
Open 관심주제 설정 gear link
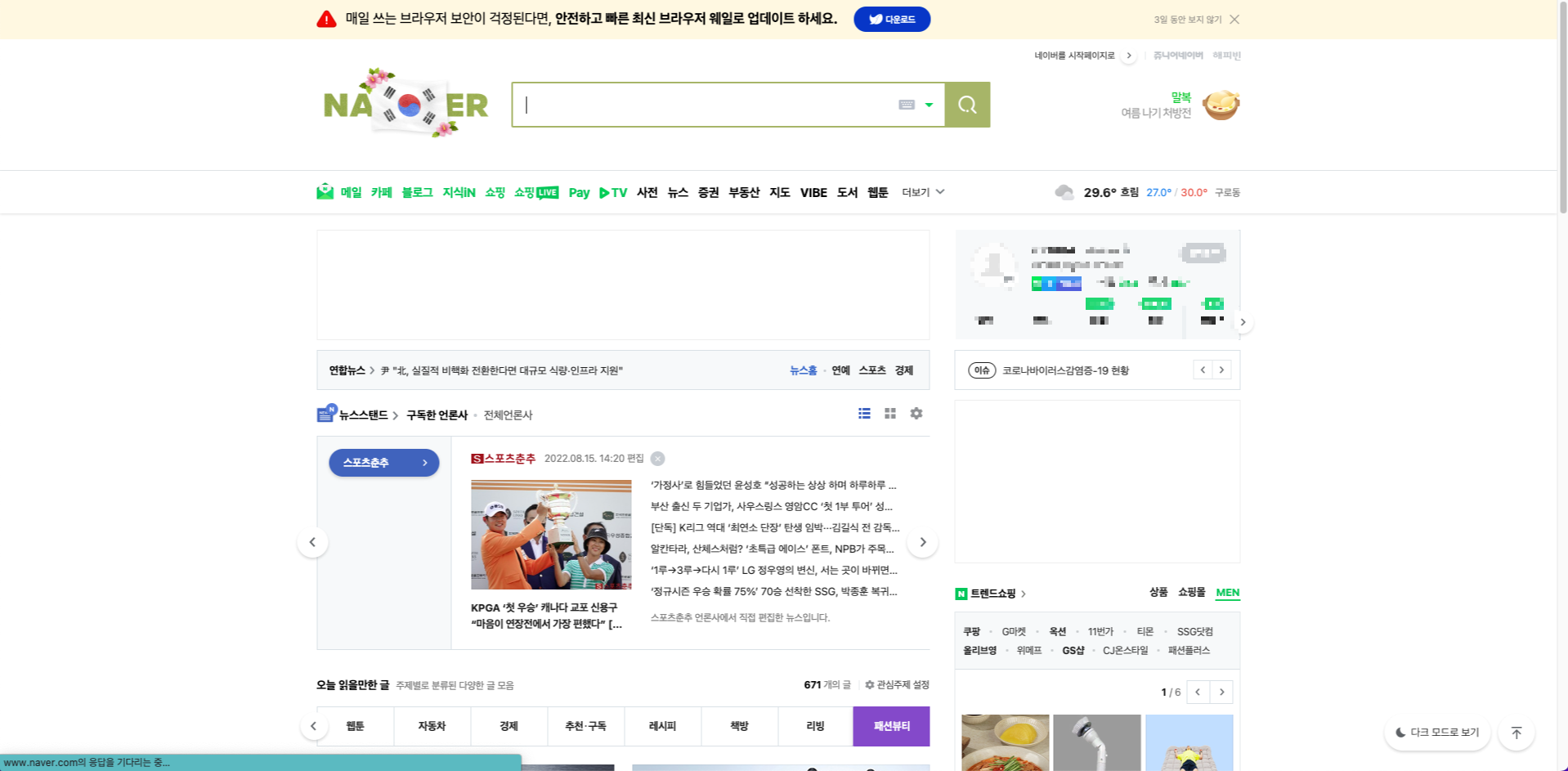click(897, 685)
